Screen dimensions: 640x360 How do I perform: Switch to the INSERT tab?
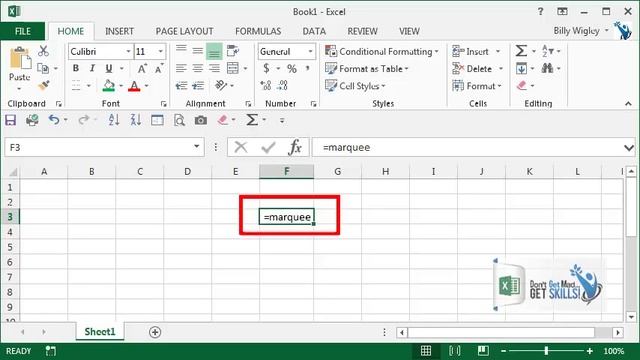(x=119, y=31)
